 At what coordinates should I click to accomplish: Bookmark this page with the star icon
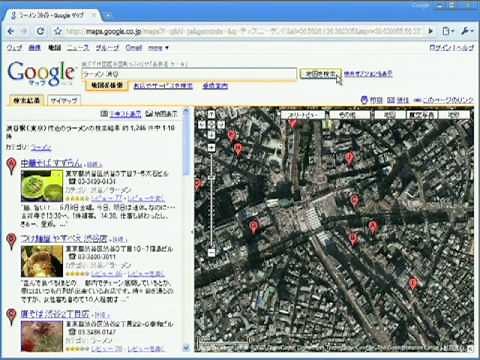[x=58, y=31]
